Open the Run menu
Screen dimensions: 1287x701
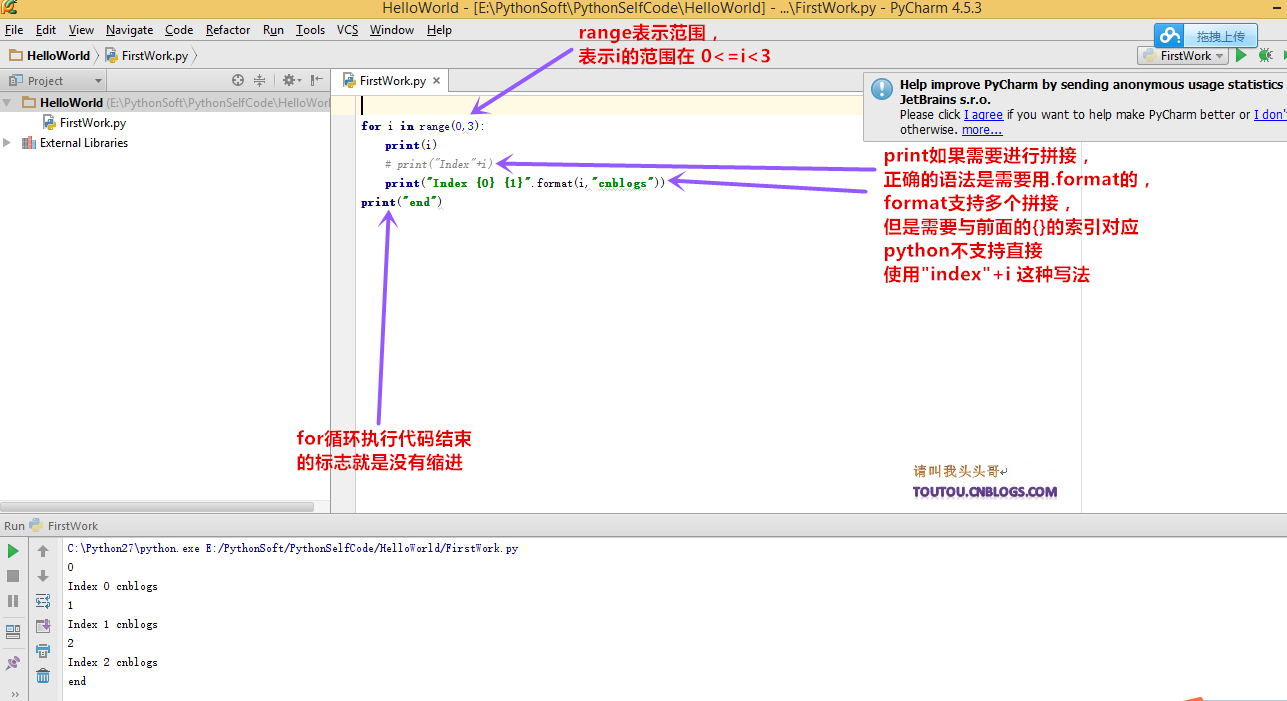pos(273,30)
